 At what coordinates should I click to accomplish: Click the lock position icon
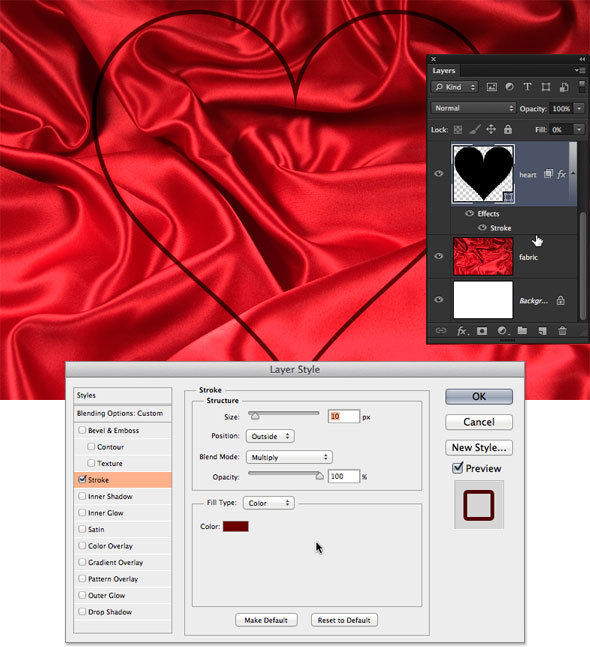tap(491, 130)
